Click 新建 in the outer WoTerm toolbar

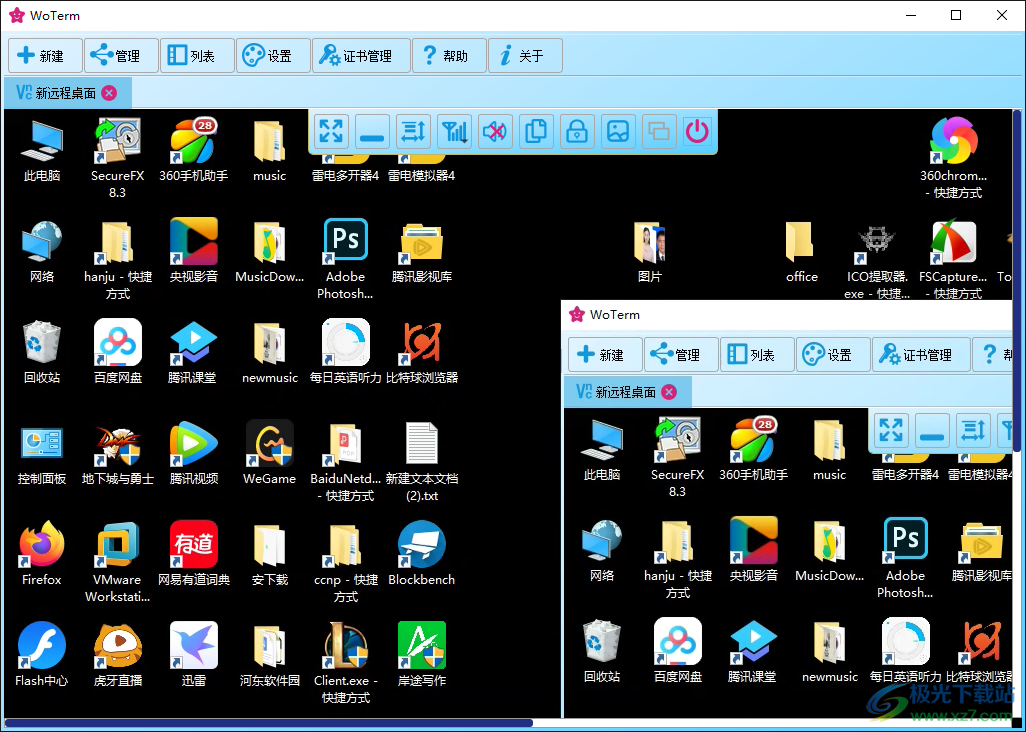tap(45, 56)
